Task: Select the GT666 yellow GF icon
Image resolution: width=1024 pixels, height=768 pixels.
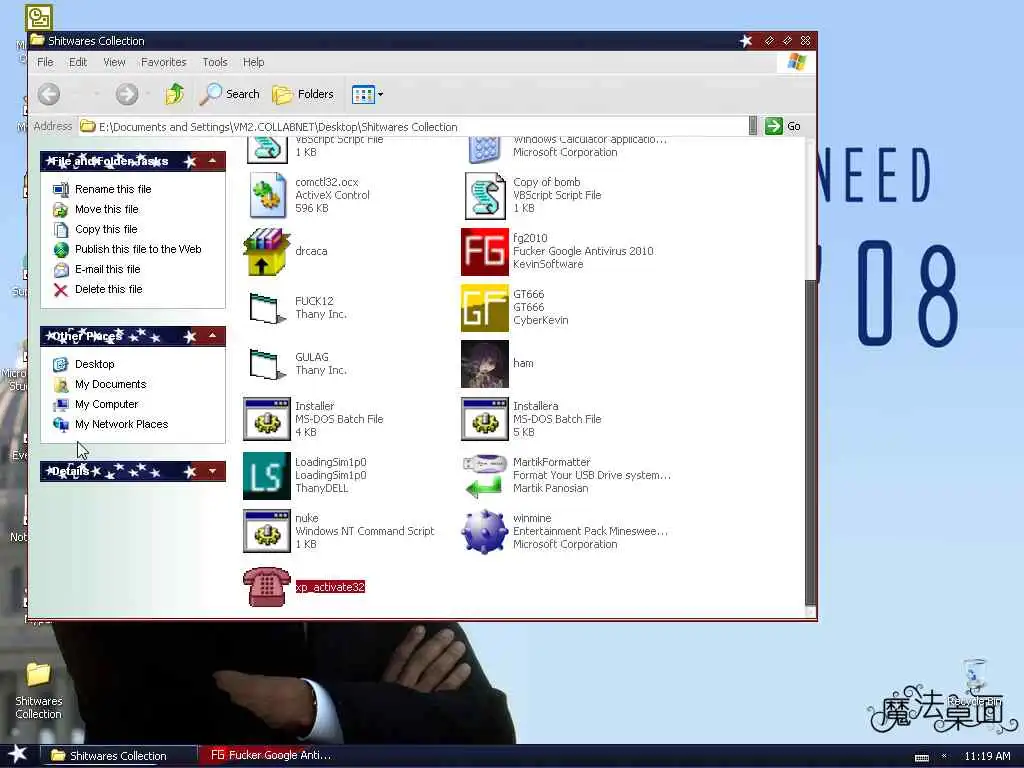Action: 485,308
